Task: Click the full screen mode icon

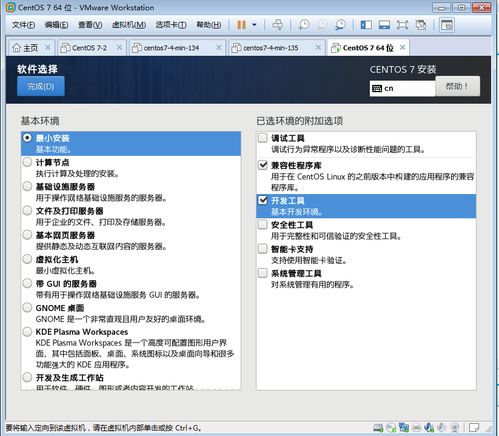Action: (402, 25)
